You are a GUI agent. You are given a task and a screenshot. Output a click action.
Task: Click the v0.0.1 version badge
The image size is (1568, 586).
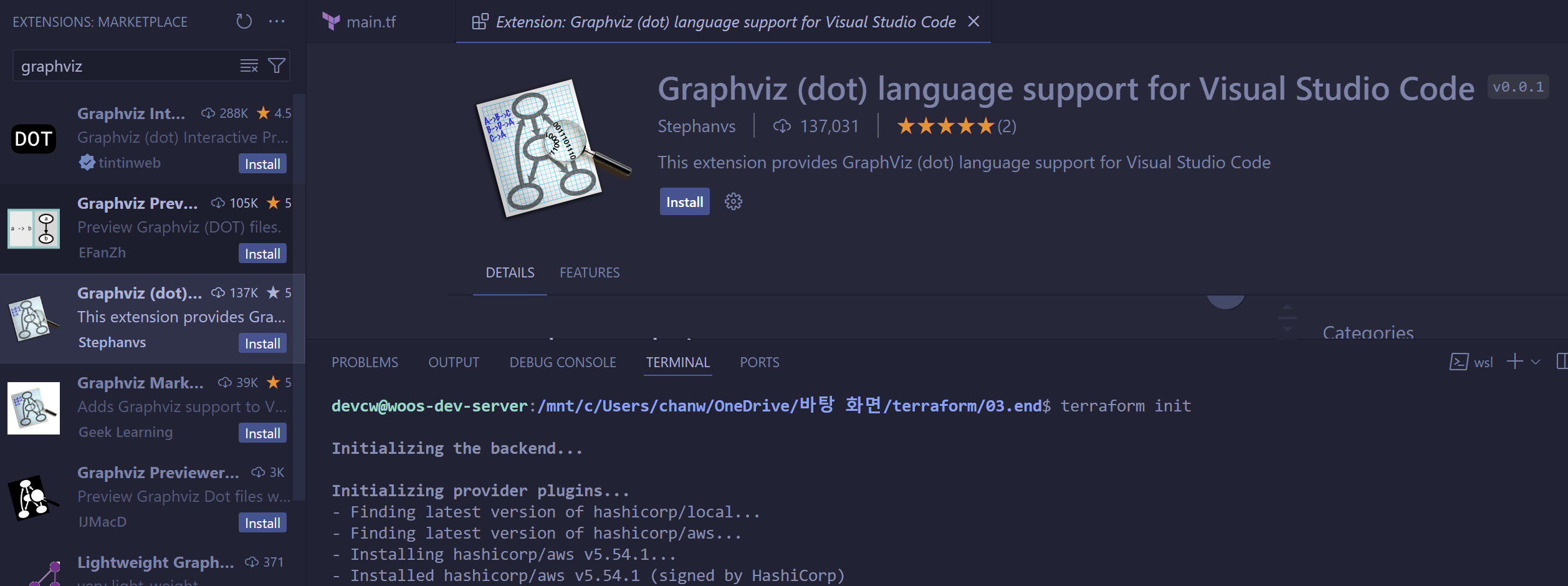pyautogui.click(x=1518, y=87)
